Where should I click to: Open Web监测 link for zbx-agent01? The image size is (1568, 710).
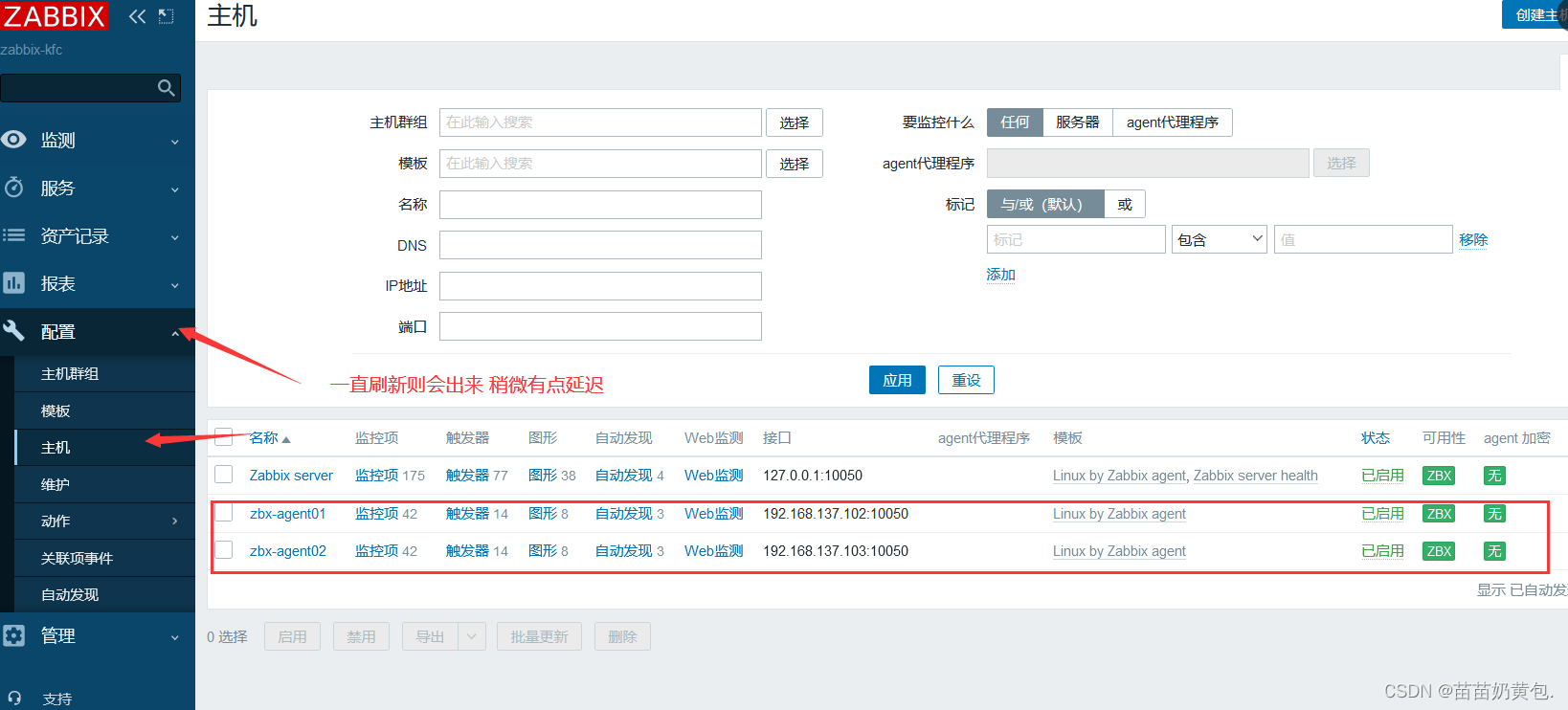tap(713, 514)
